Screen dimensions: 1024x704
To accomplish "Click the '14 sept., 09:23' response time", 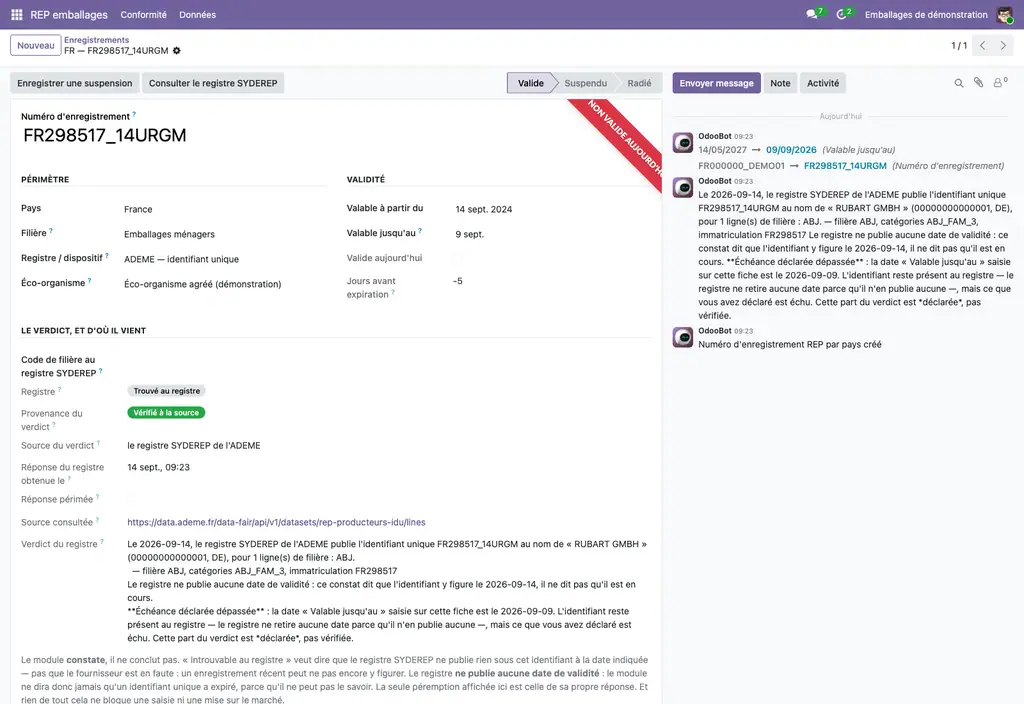I will pos(159,467).
